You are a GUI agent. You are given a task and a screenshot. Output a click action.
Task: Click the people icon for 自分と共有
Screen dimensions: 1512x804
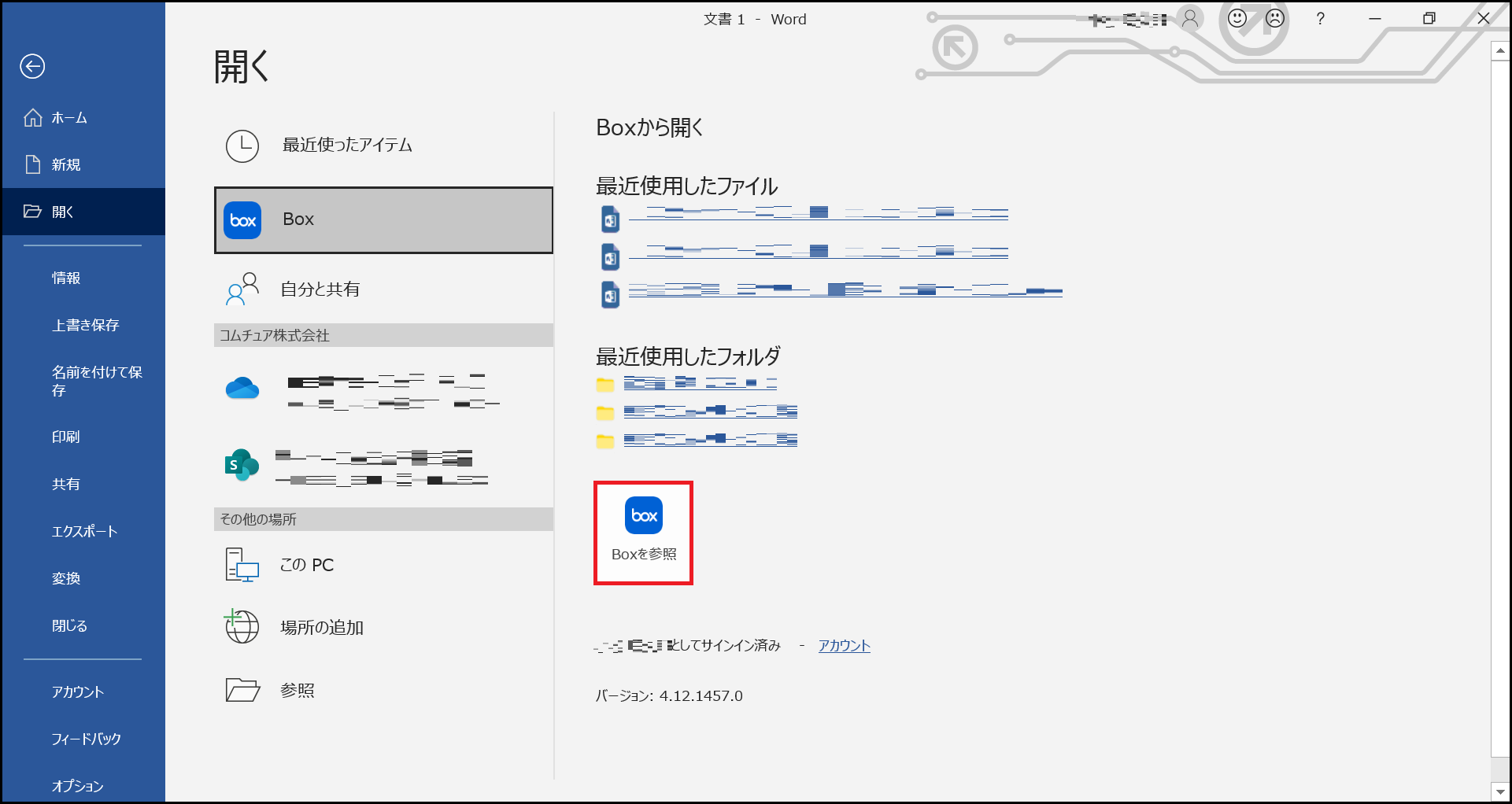(x=242, y=289)
